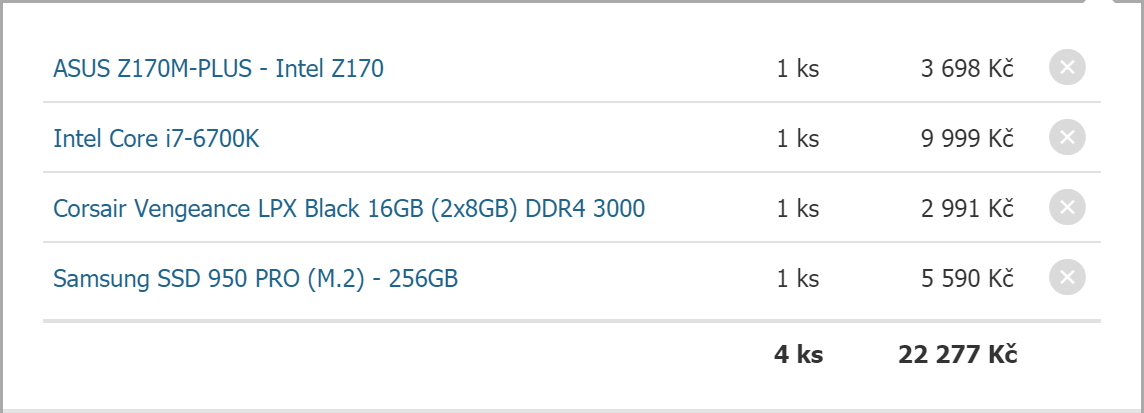Remove ASUS Z170M-PLUS from the cart
Viewport: 1144px width, 413px height.
point(1067,68)
